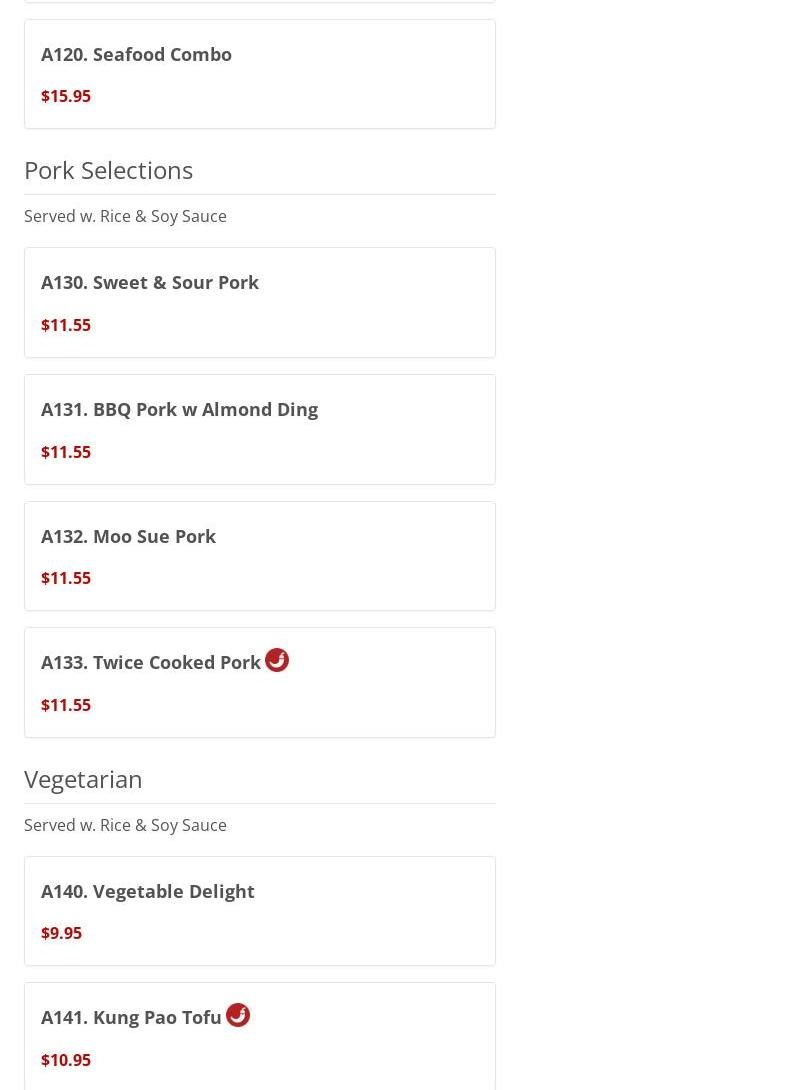785x1090 pixels.
Task: Click the $11.55 price under Twice Cooked Pork
Action: [x=66, y=705]
